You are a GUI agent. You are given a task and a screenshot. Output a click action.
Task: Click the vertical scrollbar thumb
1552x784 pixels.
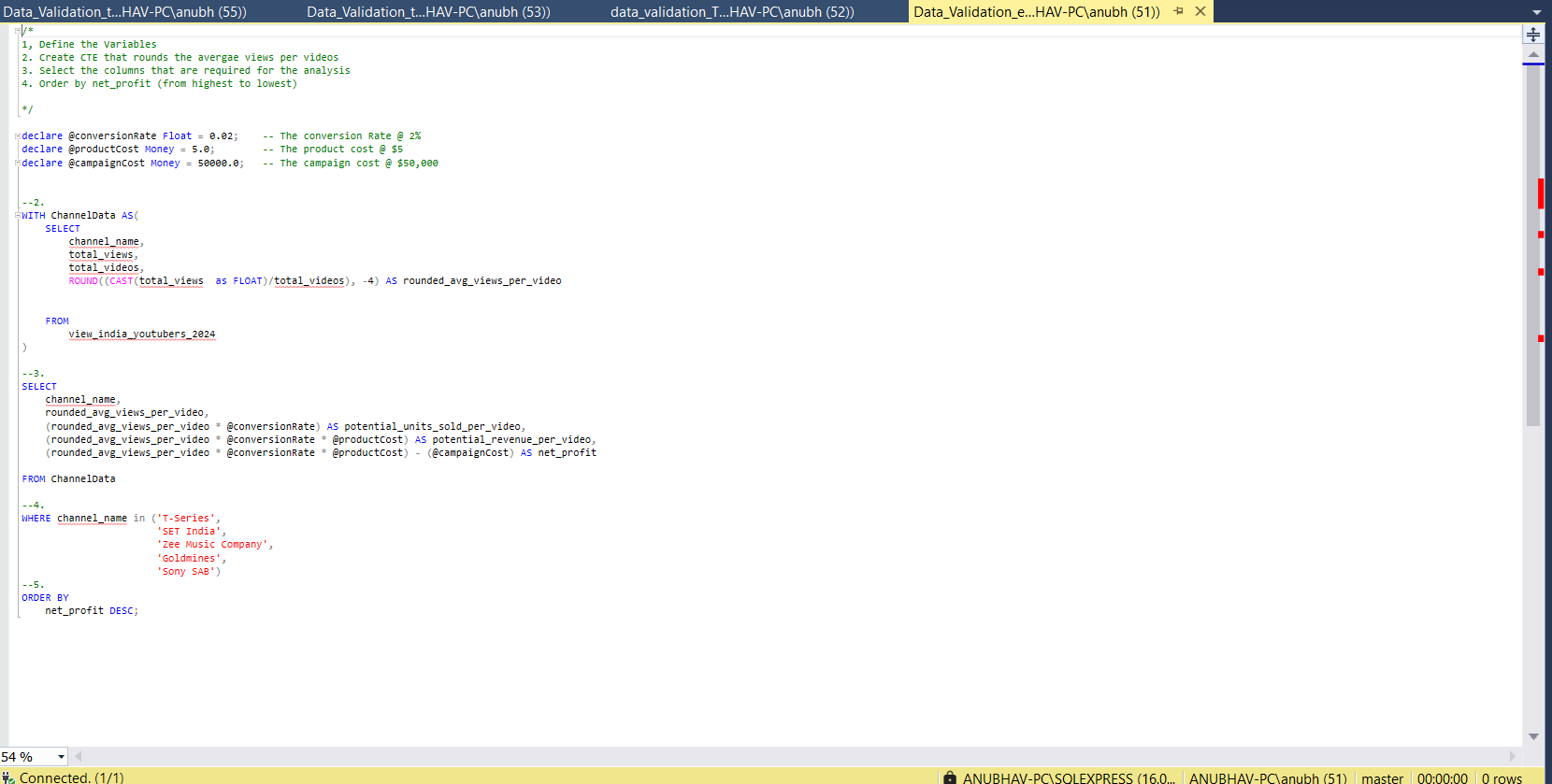1533,245
